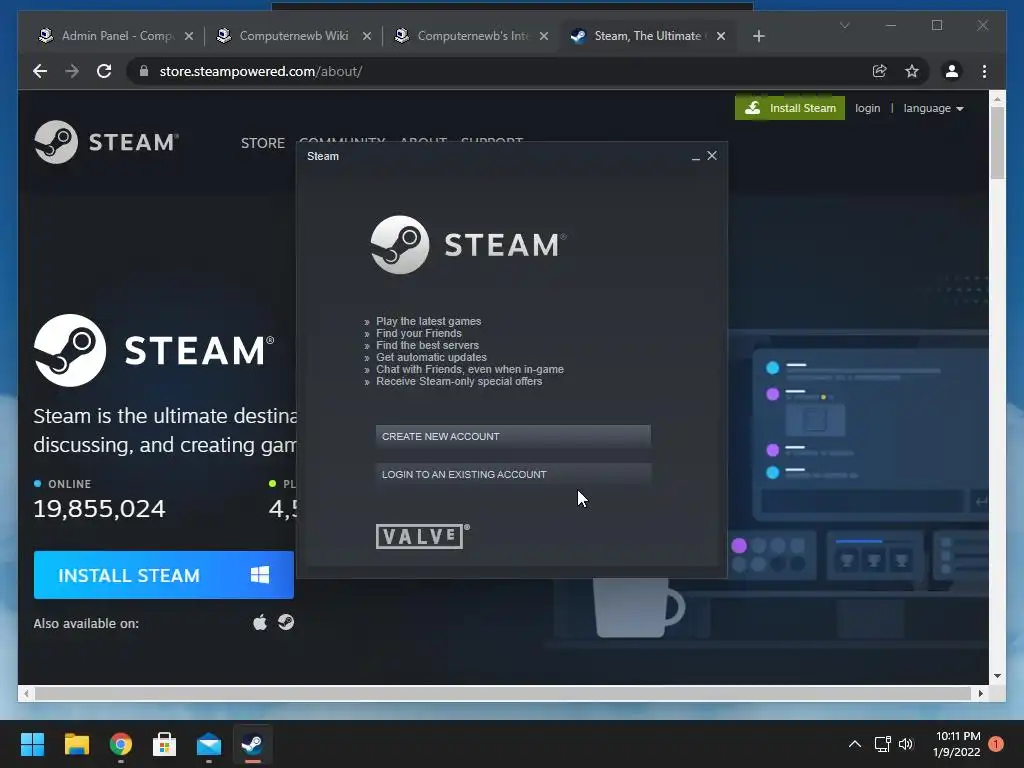Click the horizontal scrollbar thumb
Image resolution: width=1024 pixels, height=768 pixels.
(x=503, y=694)
